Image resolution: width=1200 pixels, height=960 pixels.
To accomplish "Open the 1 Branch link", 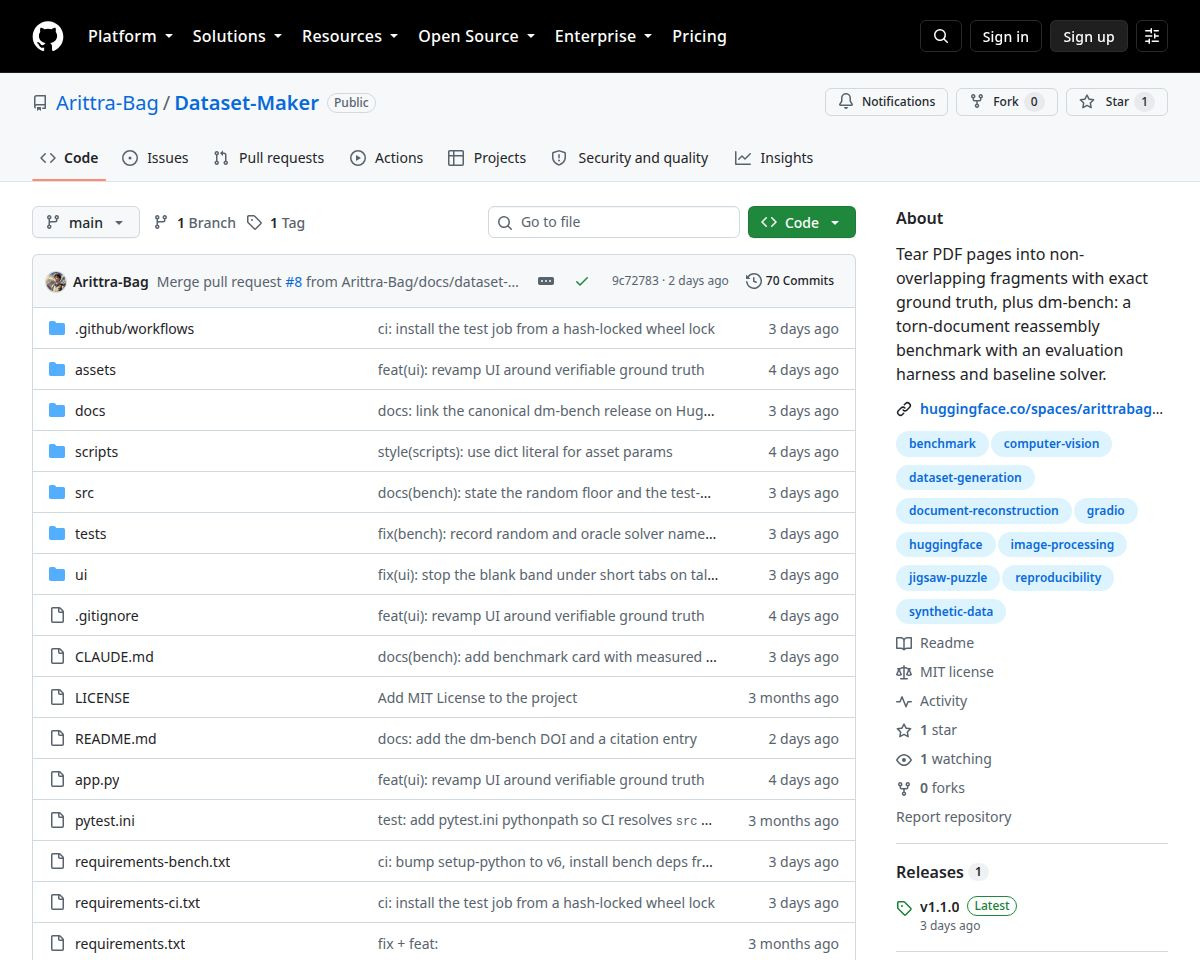I will pyautogui.click(x=194, y=222).
